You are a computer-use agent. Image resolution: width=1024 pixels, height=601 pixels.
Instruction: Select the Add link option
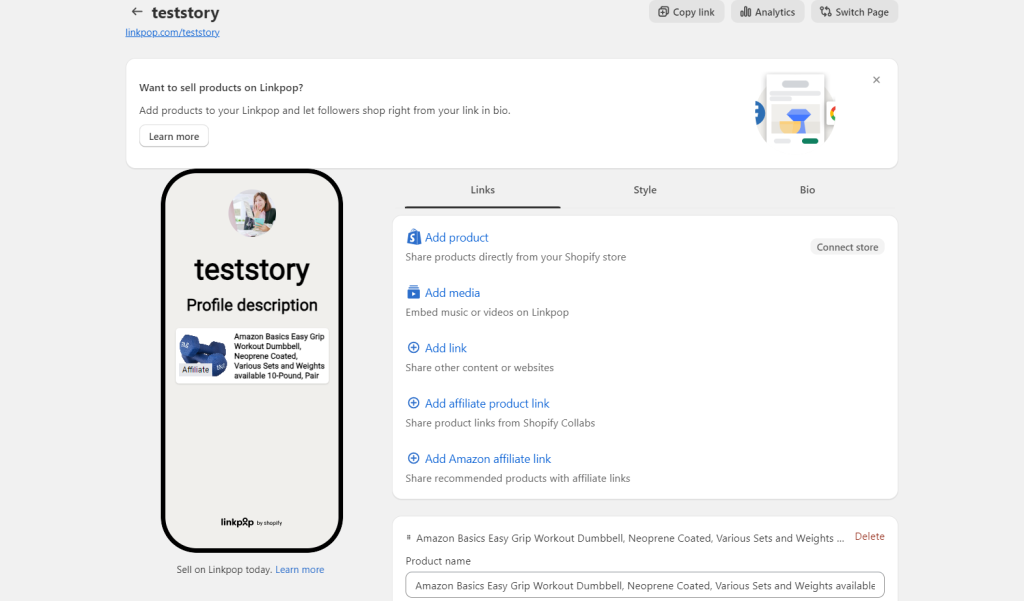pyautogui.click(x=446, y=348)
